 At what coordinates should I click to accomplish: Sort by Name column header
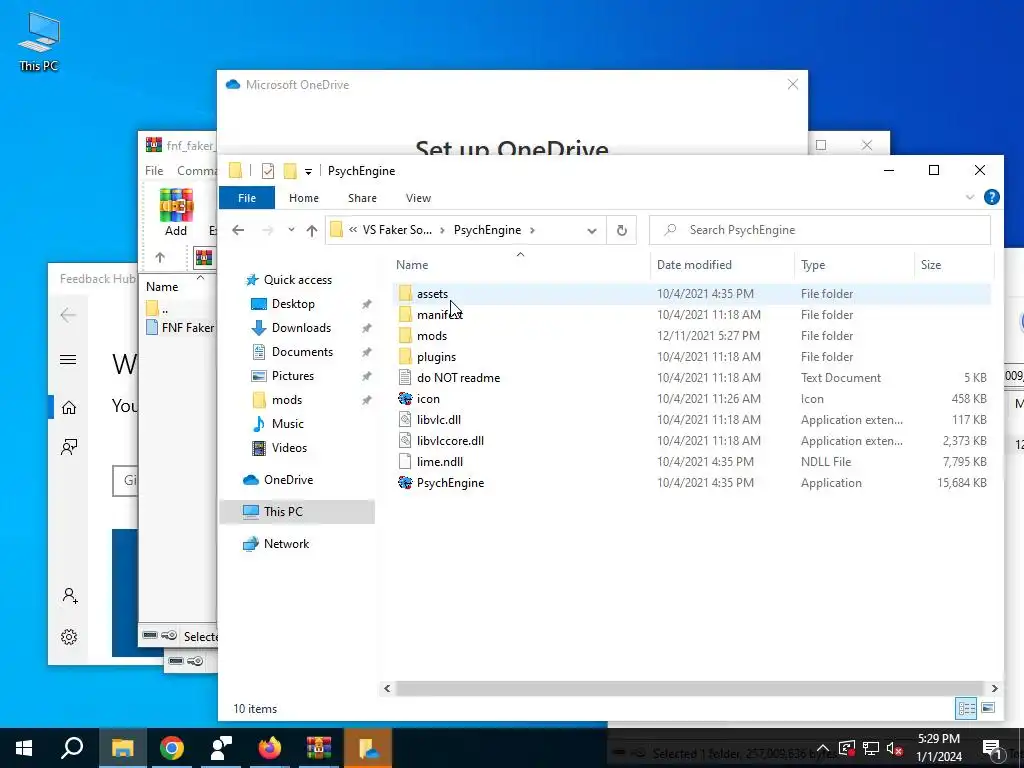point(412,264)
